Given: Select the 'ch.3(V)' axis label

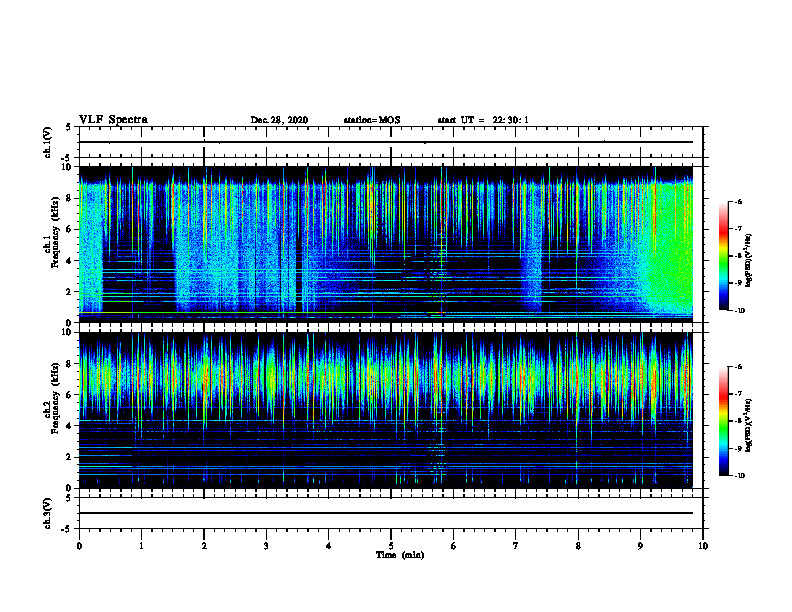Looking at the screenshot, I should click(47, 513).
